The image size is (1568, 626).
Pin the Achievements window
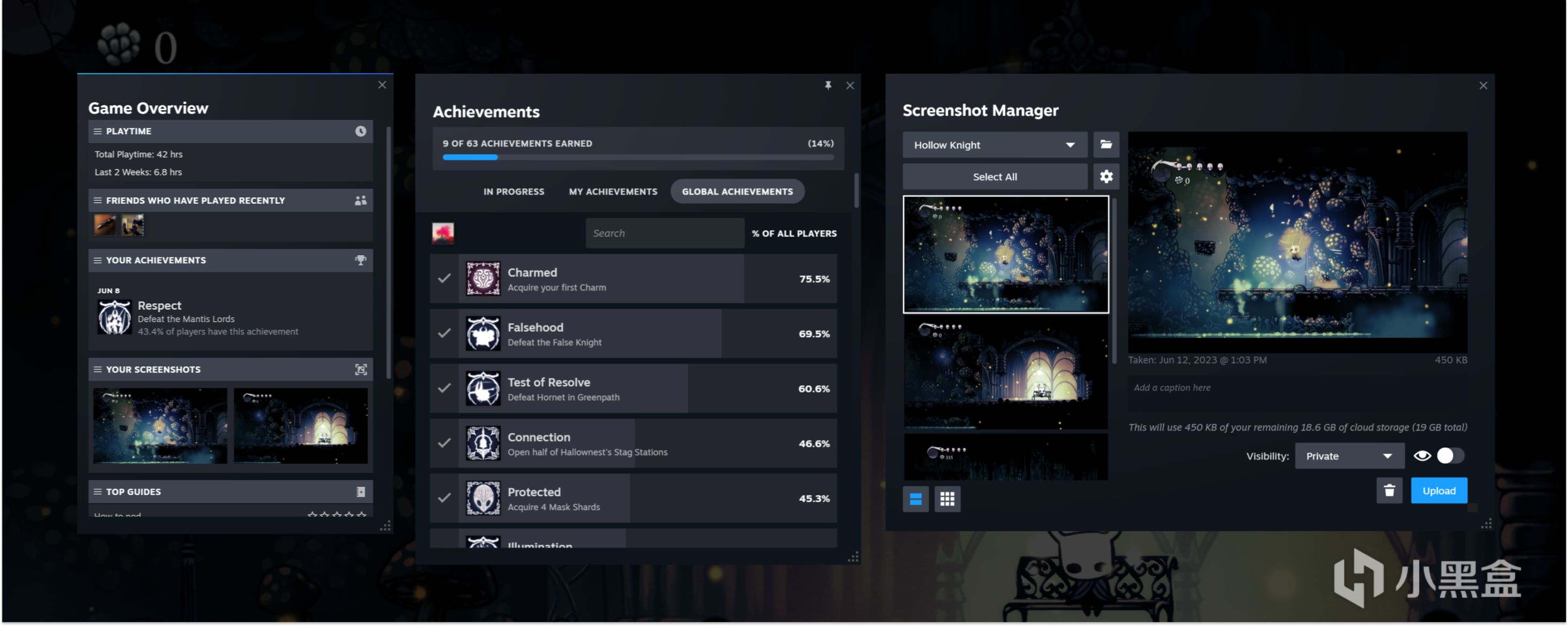point(828,85)
